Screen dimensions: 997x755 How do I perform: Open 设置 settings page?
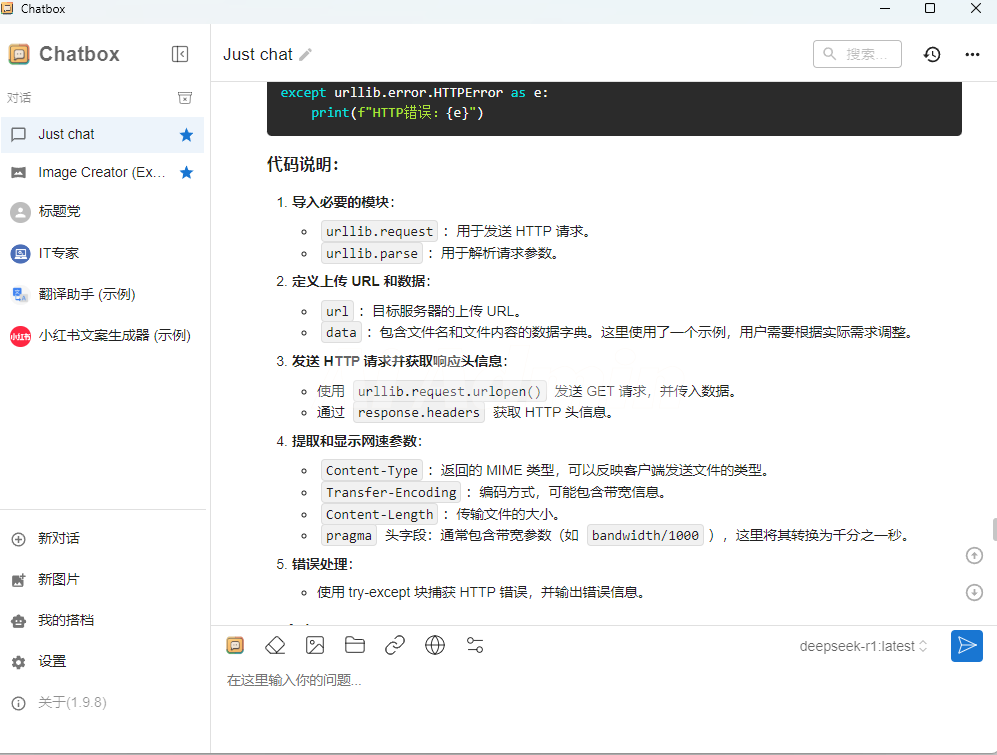[x=52, y=661]
